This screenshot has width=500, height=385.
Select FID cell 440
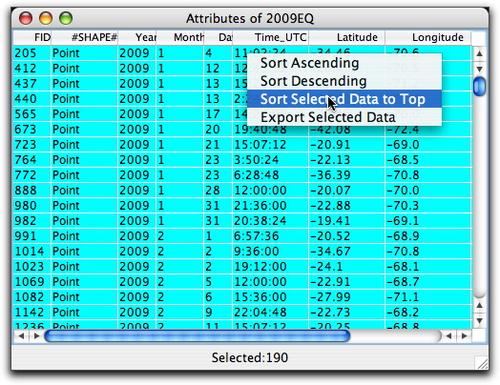tap(32, 99)
